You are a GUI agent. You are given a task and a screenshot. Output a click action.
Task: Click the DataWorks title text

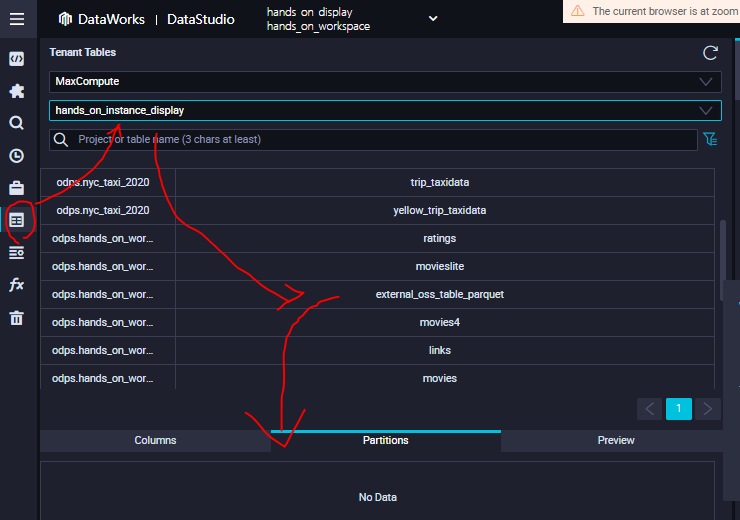pos(111,19)
